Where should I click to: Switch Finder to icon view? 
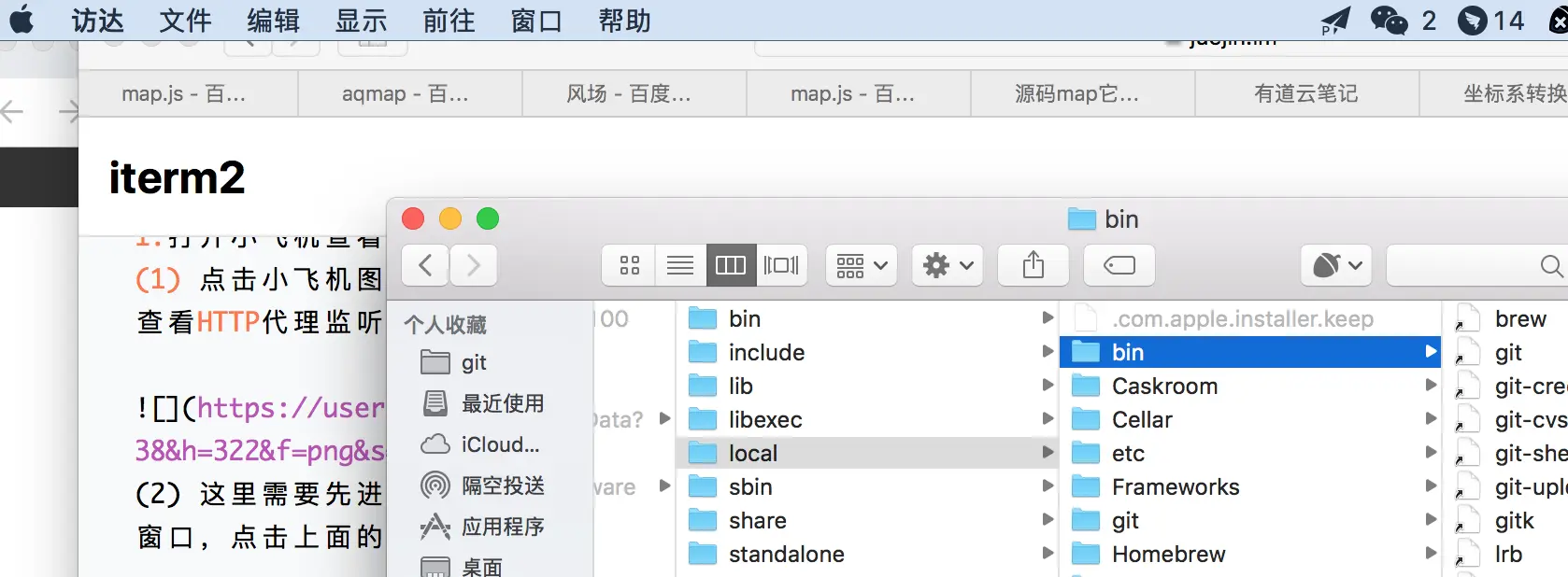pyautogui.click(x=629, y=266)
